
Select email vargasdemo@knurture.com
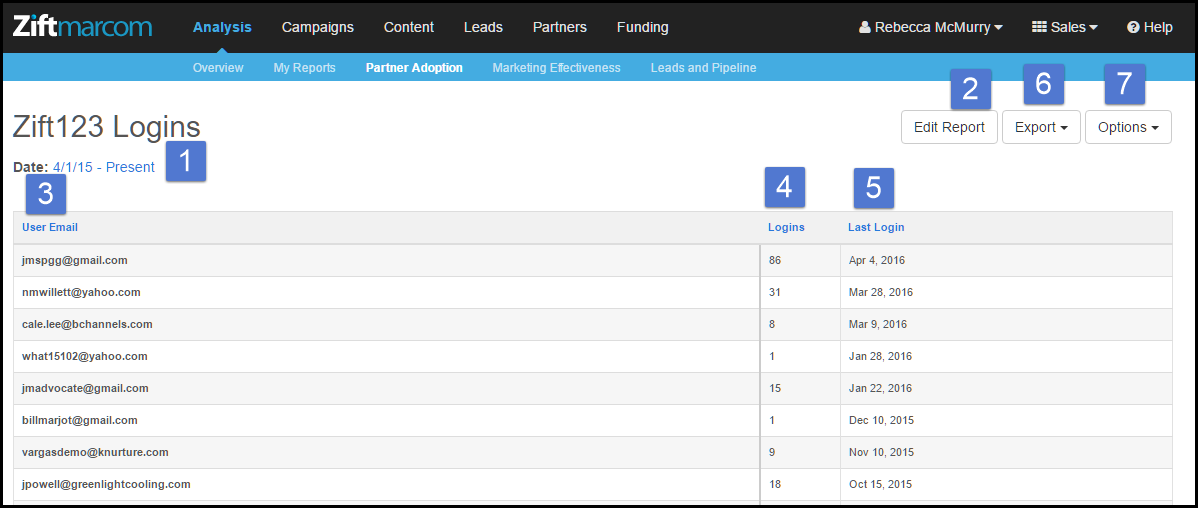[96, 453]
